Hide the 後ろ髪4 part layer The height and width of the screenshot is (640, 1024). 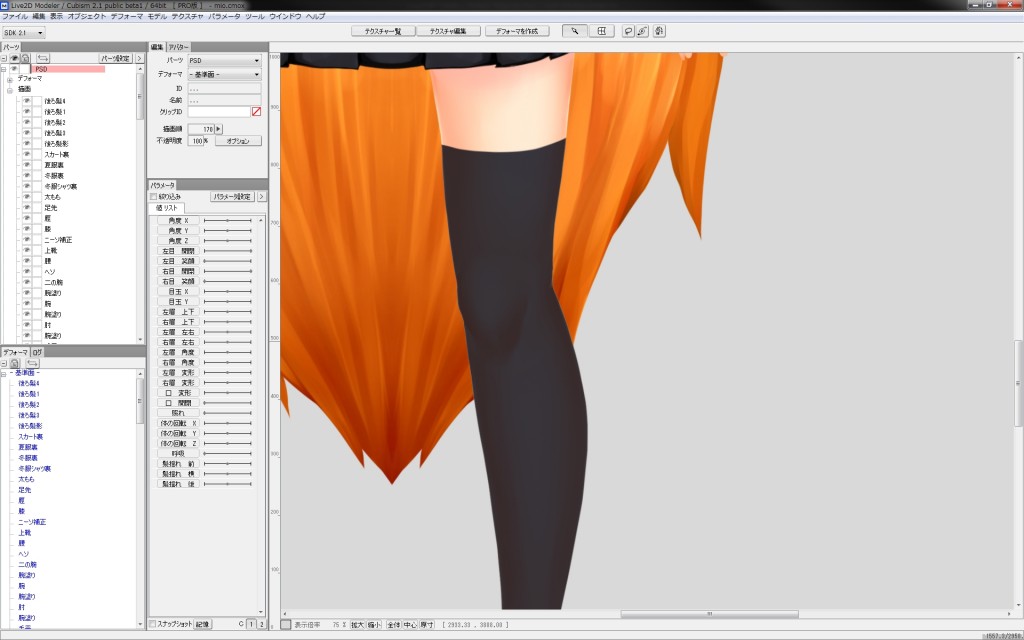coord(27,101)
